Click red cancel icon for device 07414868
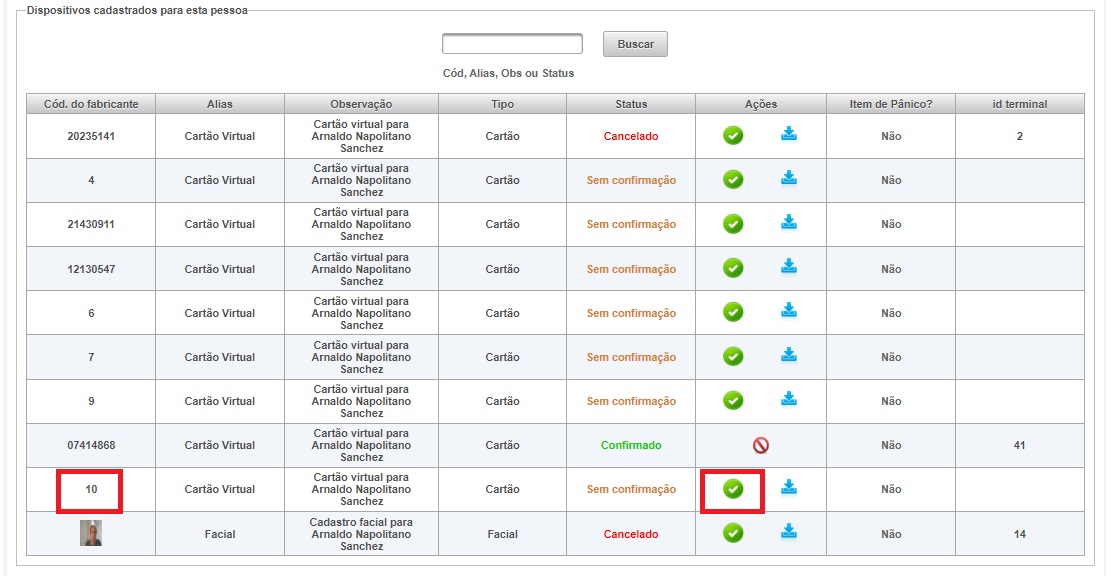The width and height of the screenshot is (1106, 576). tap(760, 445)
